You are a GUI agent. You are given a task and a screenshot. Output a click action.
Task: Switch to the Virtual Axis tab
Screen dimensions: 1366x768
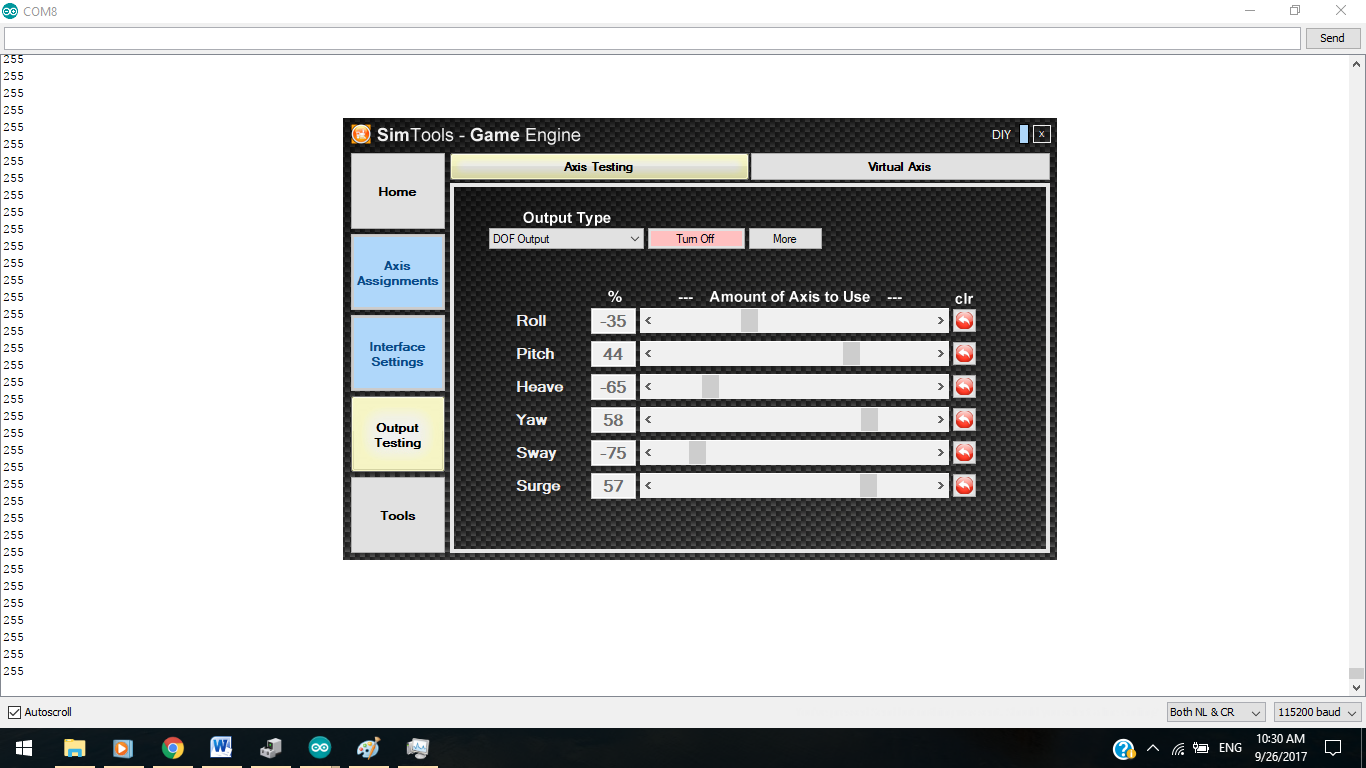(x=900, y=167)
